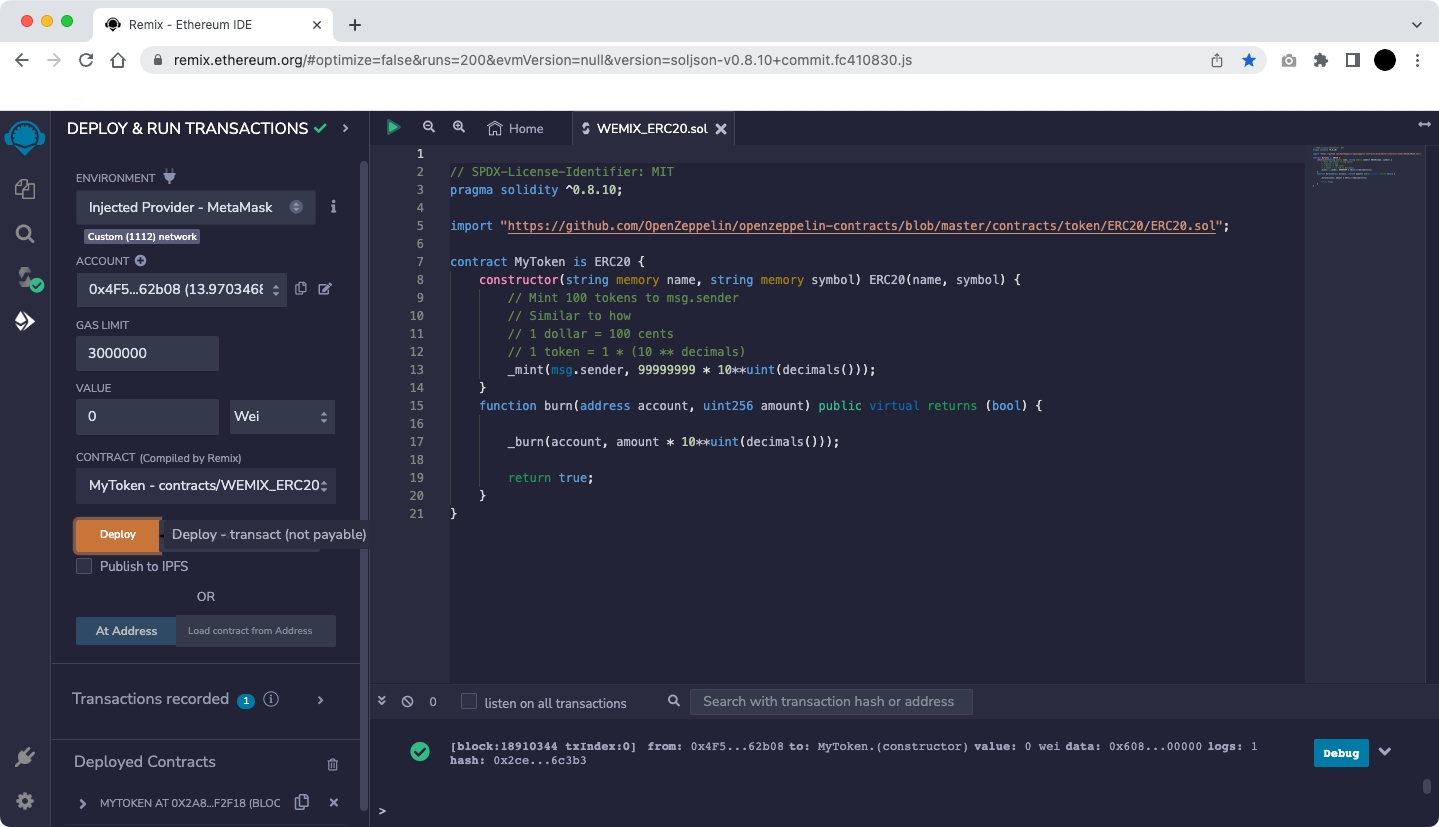
Task: Toggle the browser side panel icon
Action: [1353, 60]
